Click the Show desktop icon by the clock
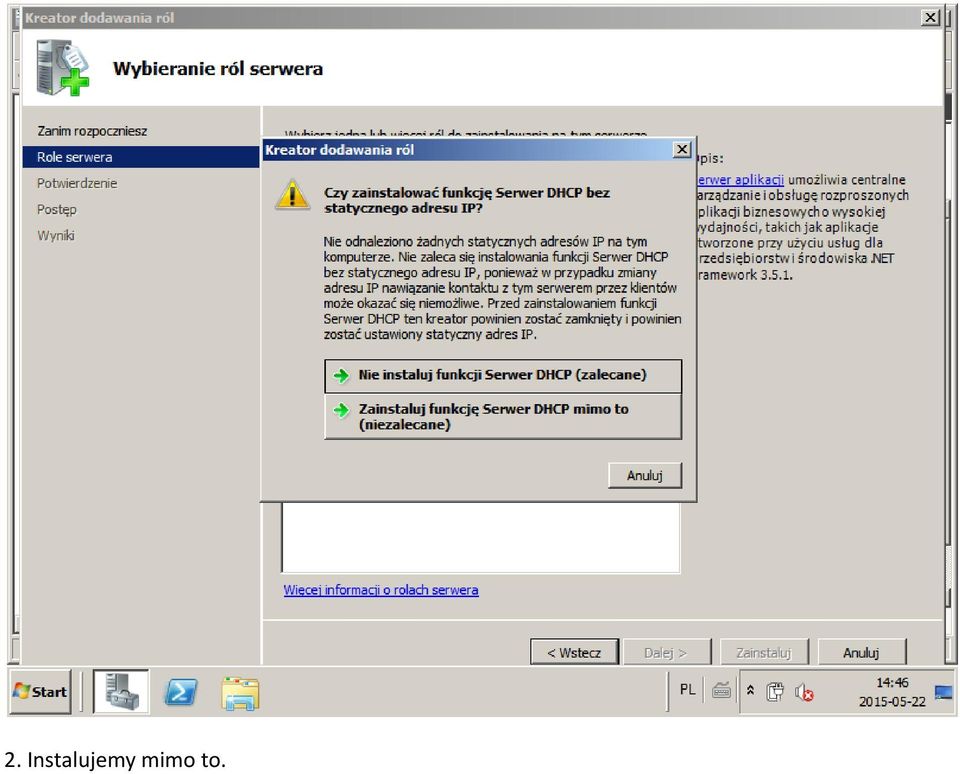The width and height of the screenshot is (960, 774). click(943, 692)
